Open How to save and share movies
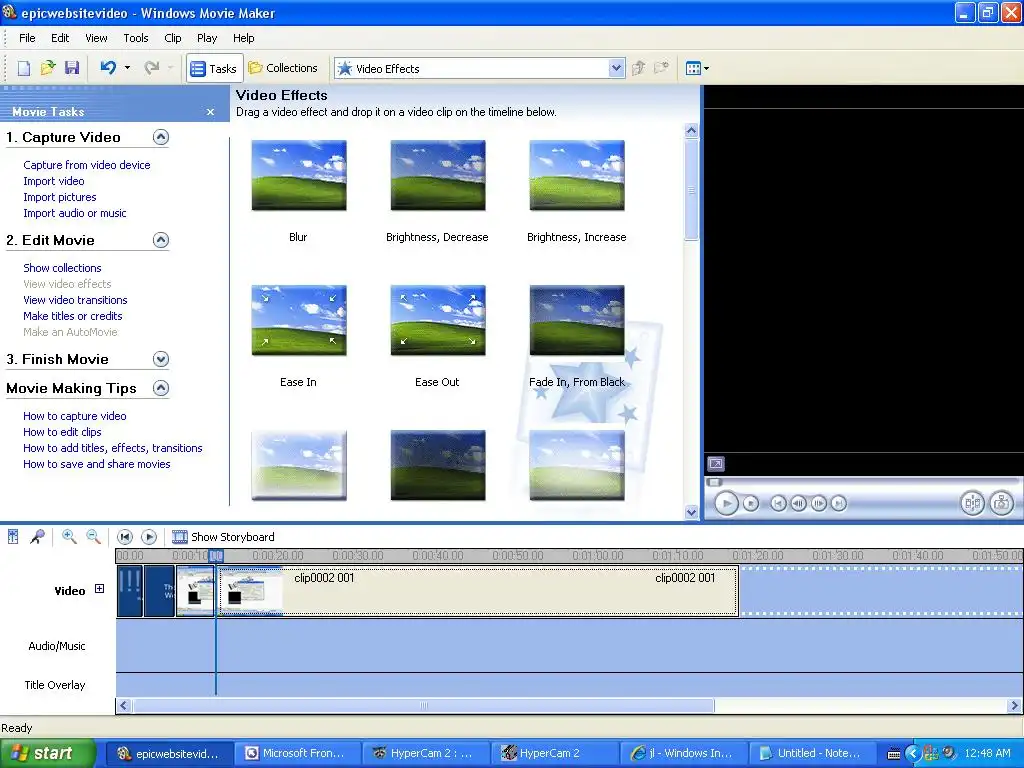The width and height of the screenshot is (1024, 768). click(x=97, y=464)
